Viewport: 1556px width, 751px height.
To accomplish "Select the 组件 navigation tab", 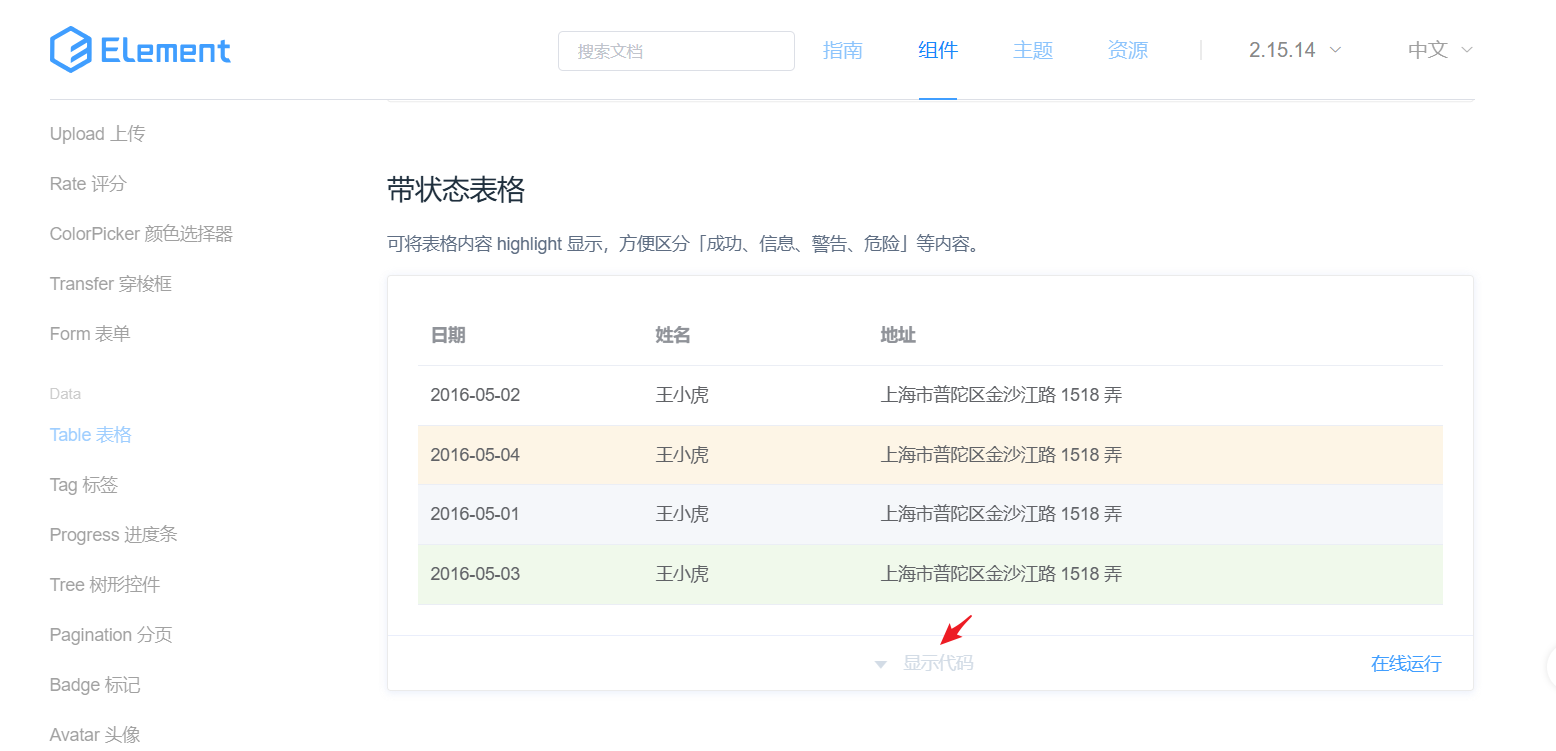I will (937, 49).
